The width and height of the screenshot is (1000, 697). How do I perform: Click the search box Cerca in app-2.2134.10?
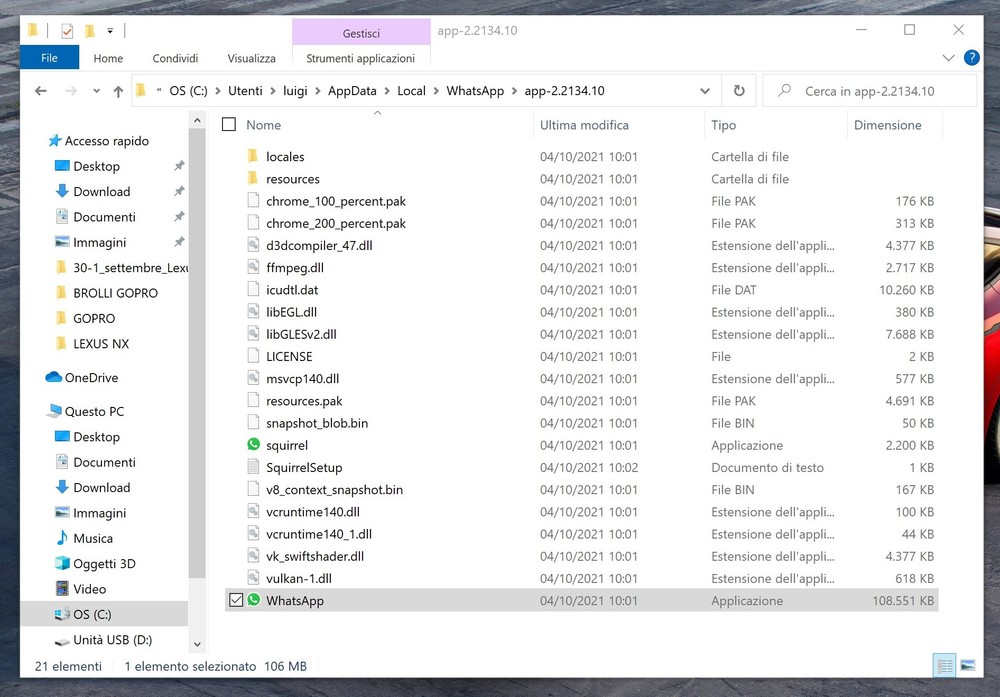click(869, 91)
